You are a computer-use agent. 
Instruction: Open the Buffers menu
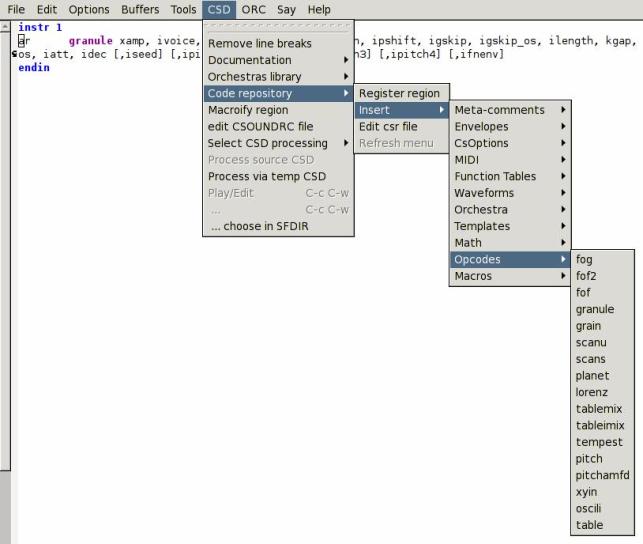[x=140, y=9]
